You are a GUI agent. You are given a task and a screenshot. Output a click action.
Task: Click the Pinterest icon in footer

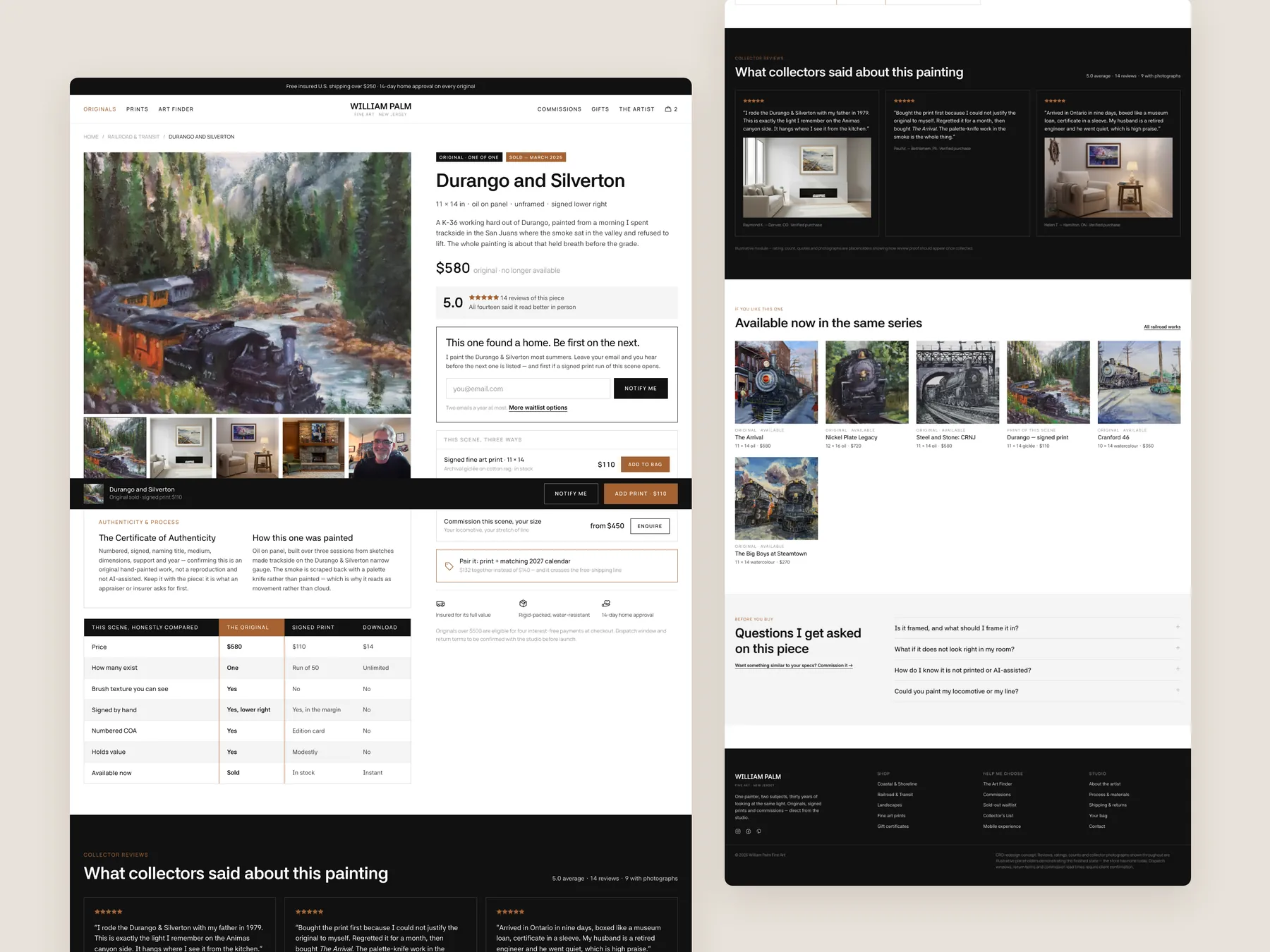[759, 831]
